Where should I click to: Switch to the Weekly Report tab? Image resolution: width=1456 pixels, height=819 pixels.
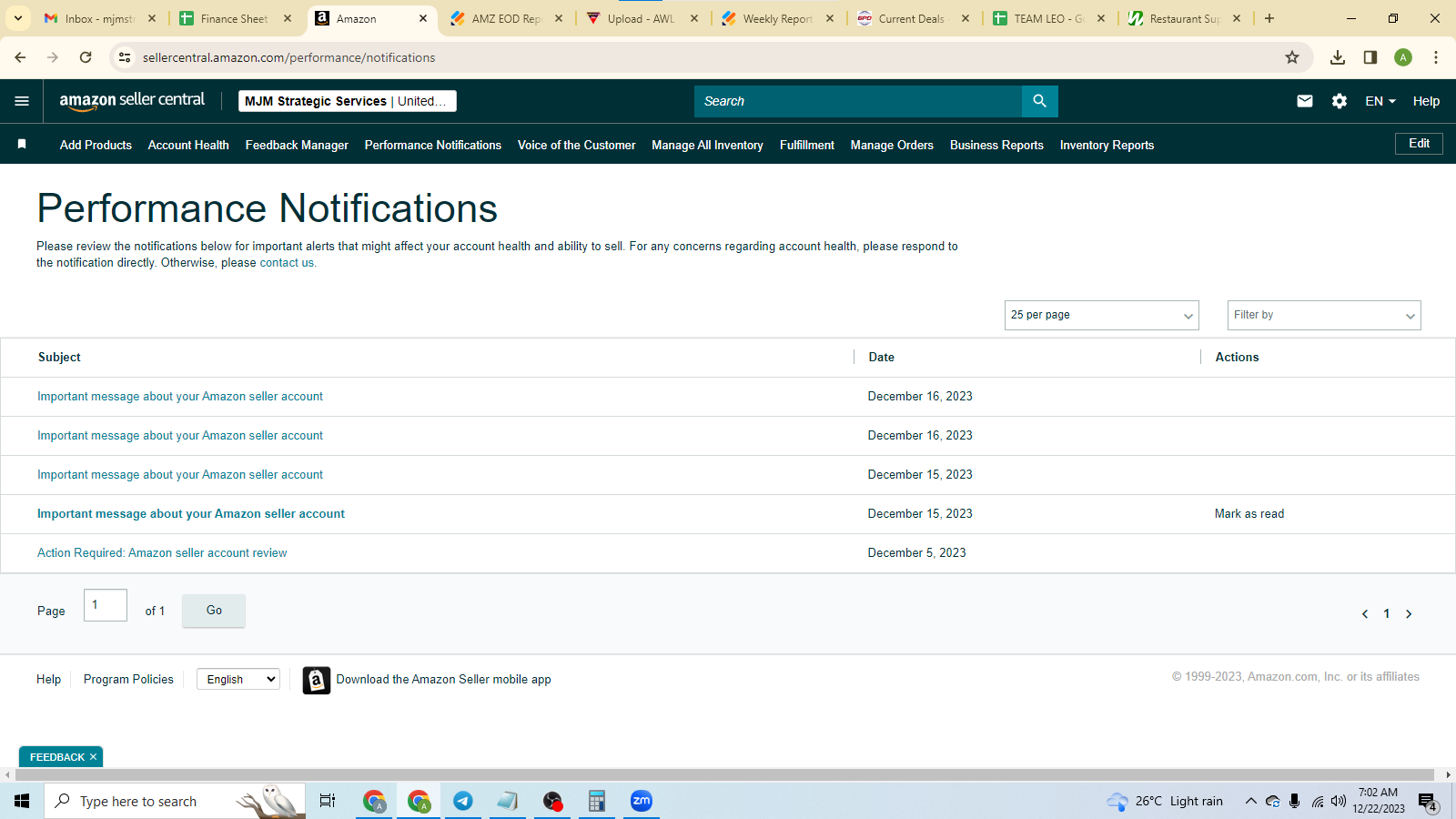coord(777,18)
